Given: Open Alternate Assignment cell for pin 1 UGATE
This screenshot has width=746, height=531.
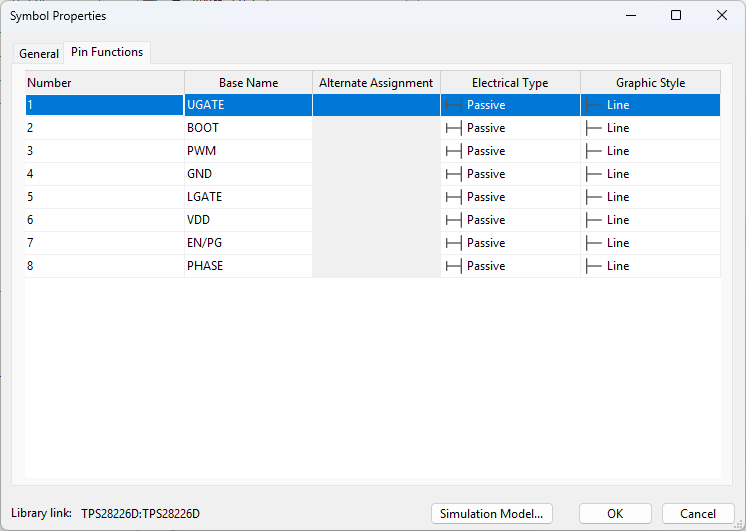Looking at the screenshot, I should click(376, 105).
